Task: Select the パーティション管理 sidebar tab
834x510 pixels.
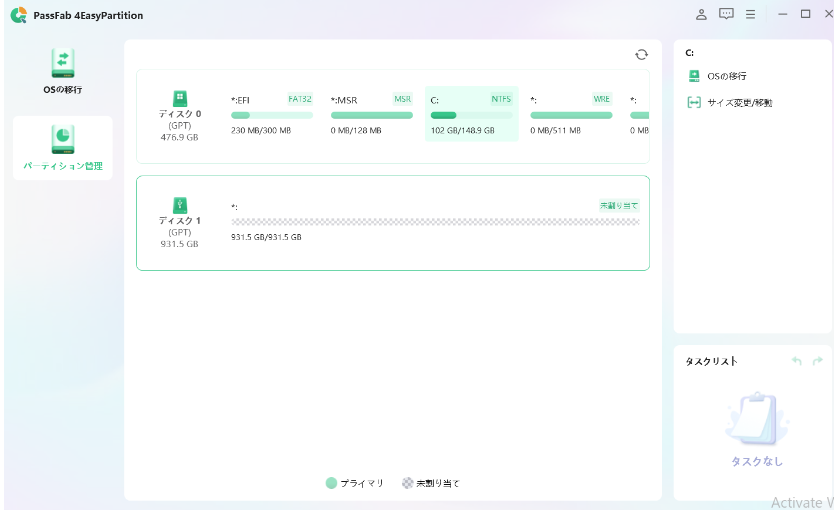Action: click(x=63, y=148)
